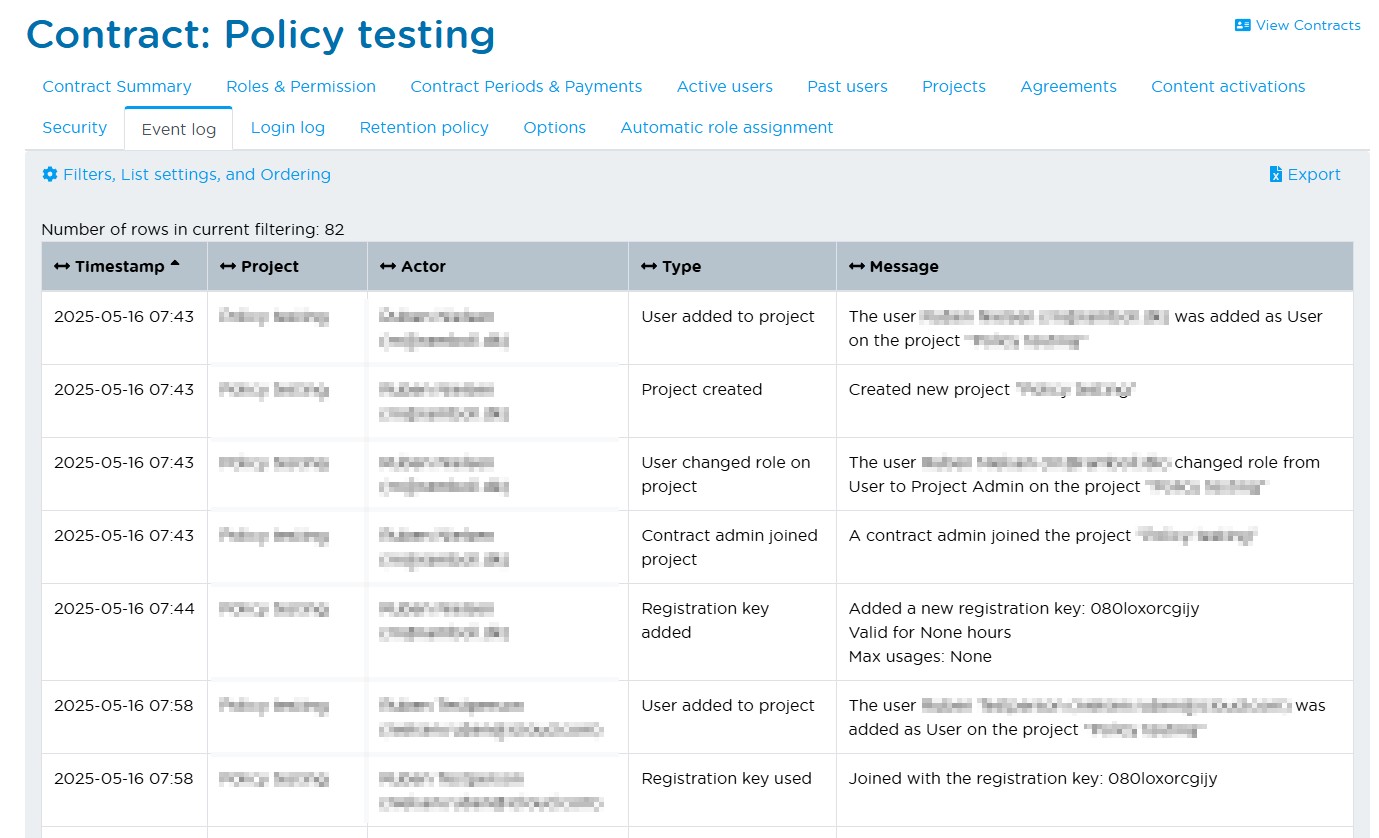The width and height of the screenshot is (1379, 838).
Task: Sort by the Type column header
Action: click(x=681, y=267)
